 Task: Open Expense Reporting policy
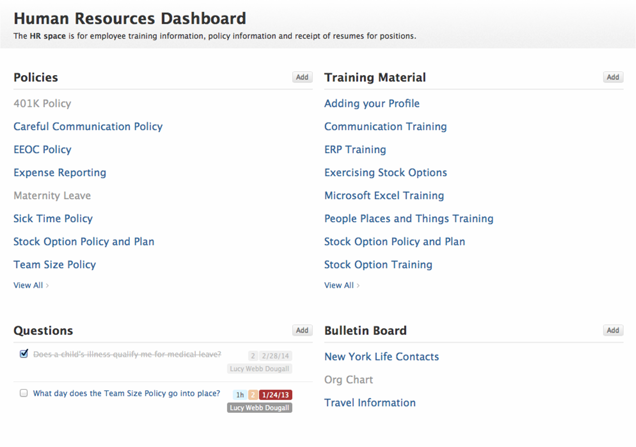click(60, 173)
